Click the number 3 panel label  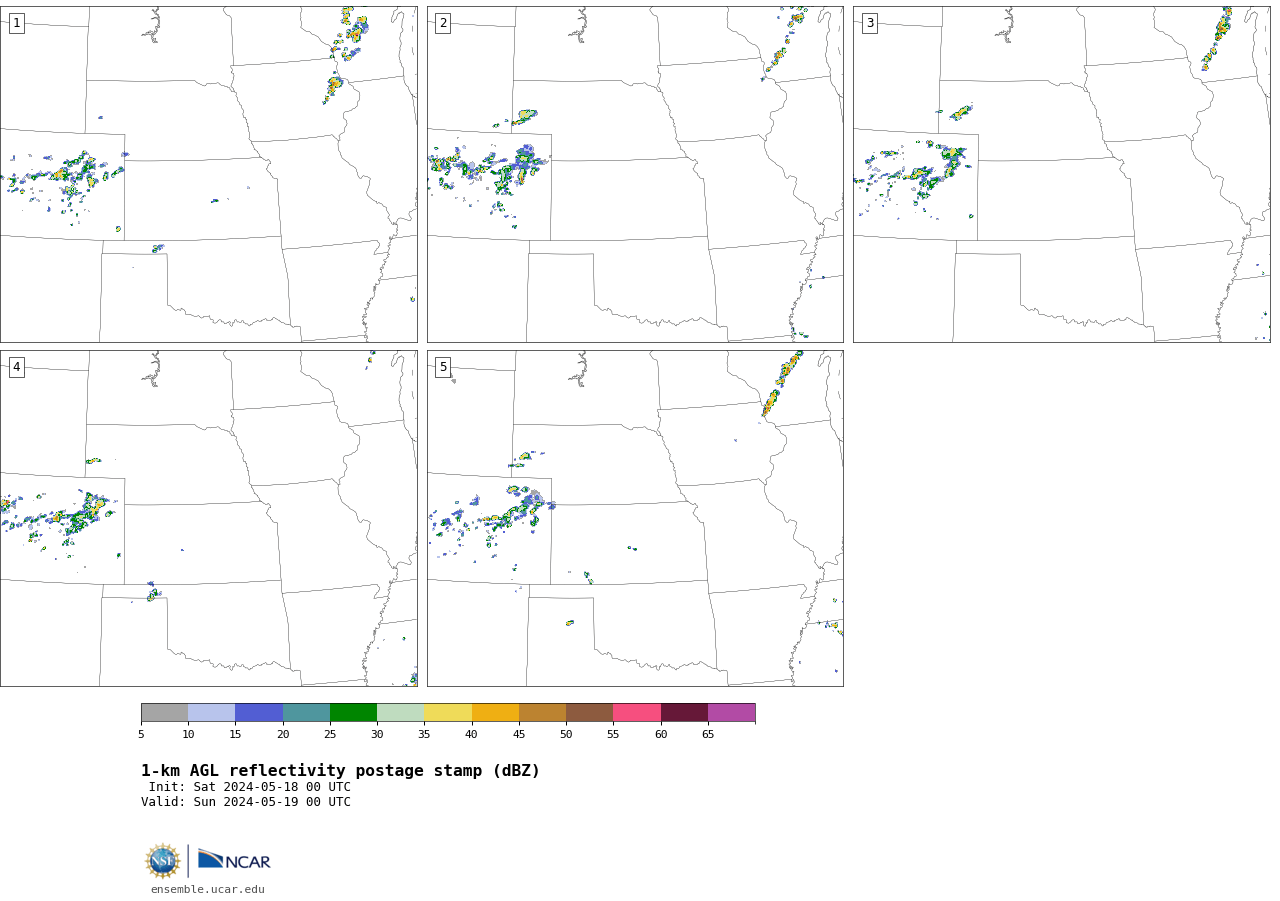[x=869, y=23]
